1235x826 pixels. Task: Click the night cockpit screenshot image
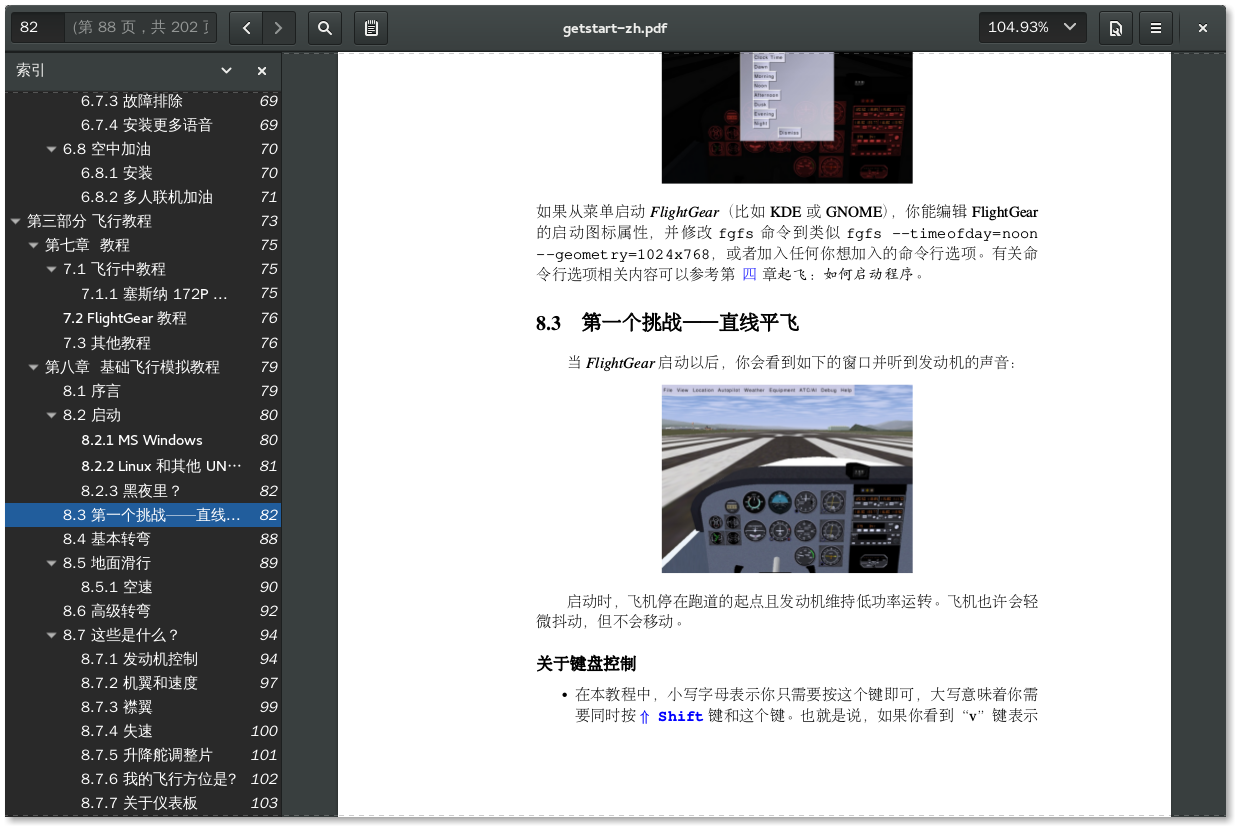[x=787, y=118]
